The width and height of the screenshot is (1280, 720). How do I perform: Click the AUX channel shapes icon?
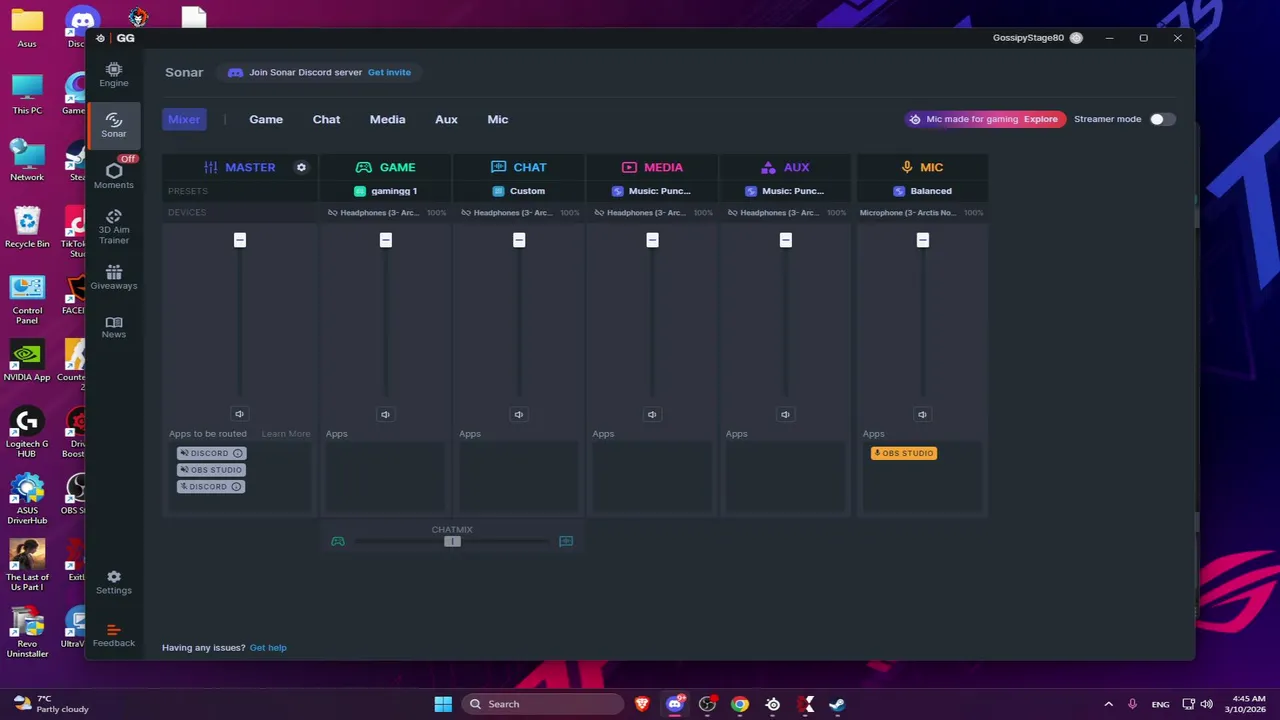[x=768, y=167]
